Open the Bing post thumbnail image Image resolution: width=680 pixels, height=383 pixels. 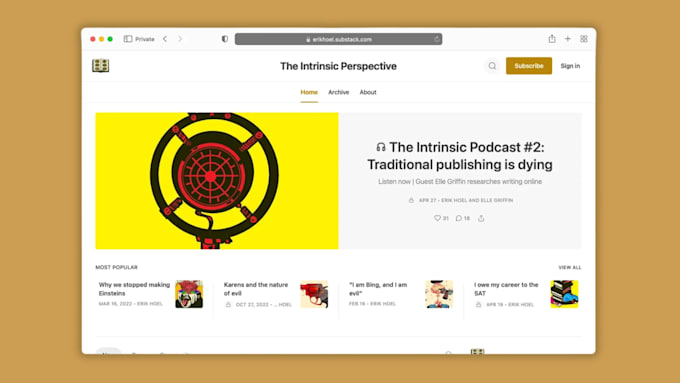pyautogui.click(x=439, y=294)
